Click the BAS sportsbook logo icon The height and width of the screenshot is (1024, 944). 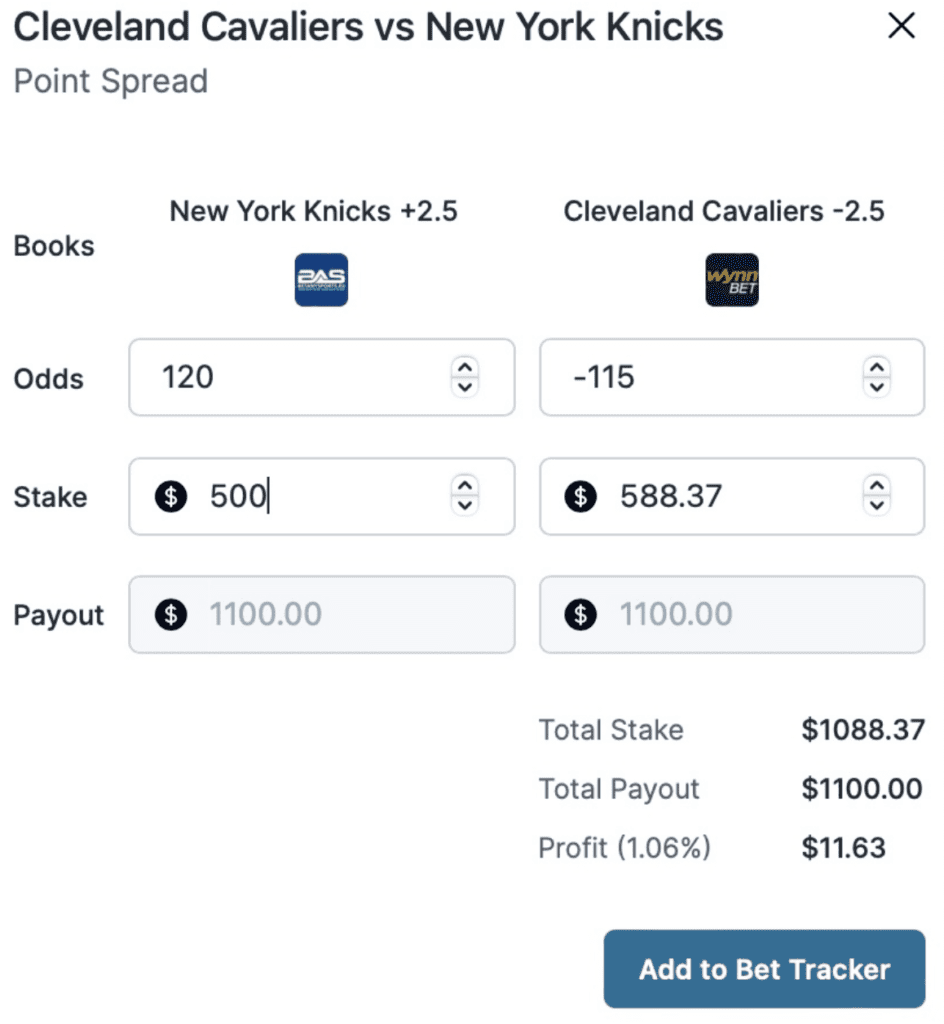[x=321, y=280]
